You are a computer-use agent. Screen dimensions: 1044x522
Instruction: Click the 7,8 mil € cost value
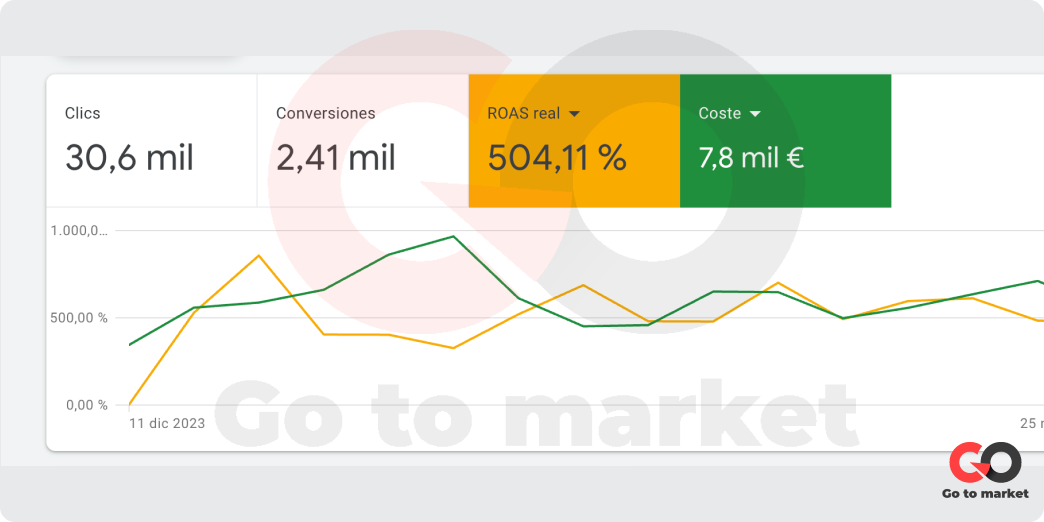pyautogui.click(x=751, y=158)
